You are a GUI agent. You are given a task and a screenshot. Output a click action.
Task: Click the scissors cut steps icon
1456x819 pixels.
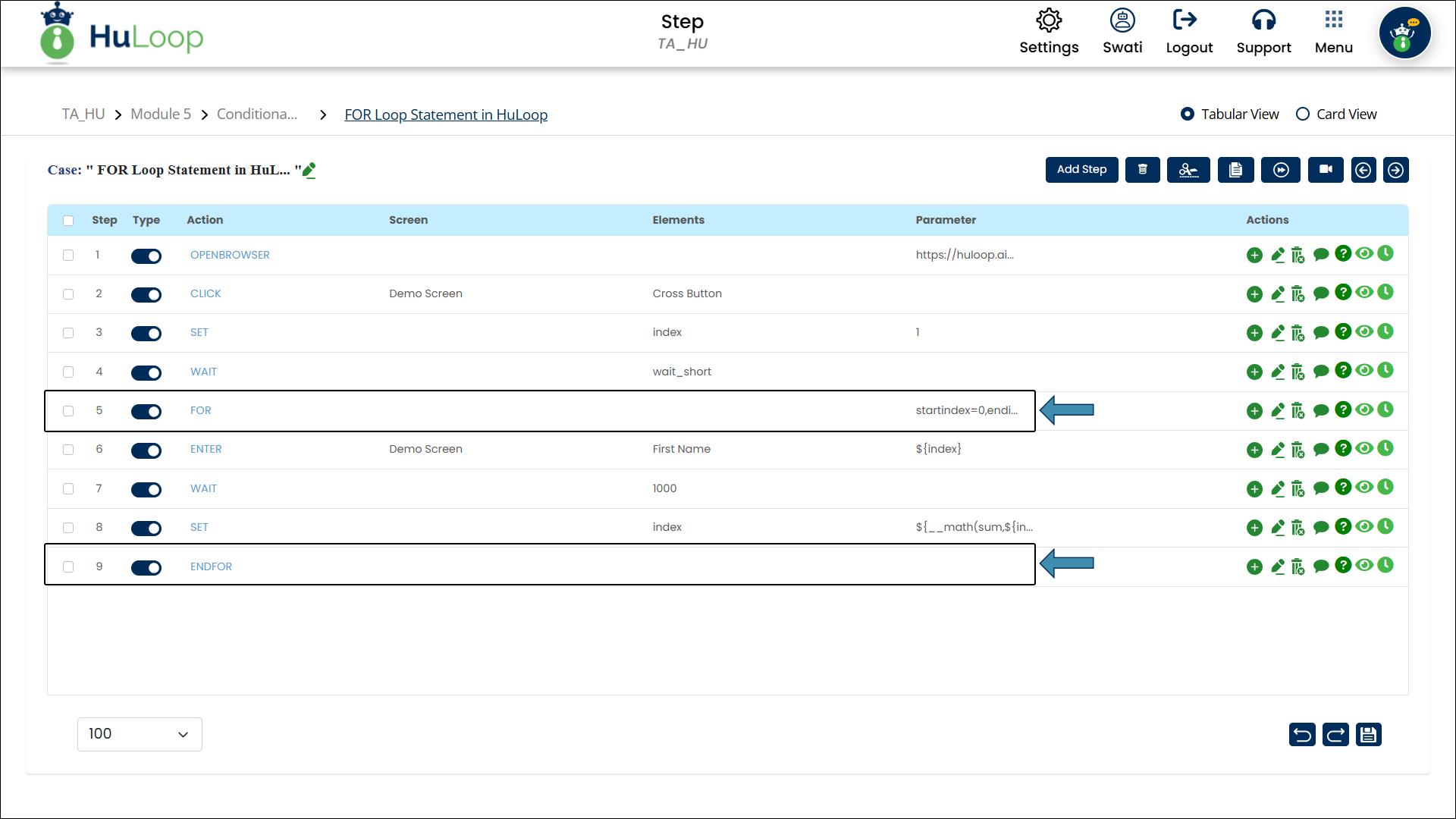point(1188,170)
